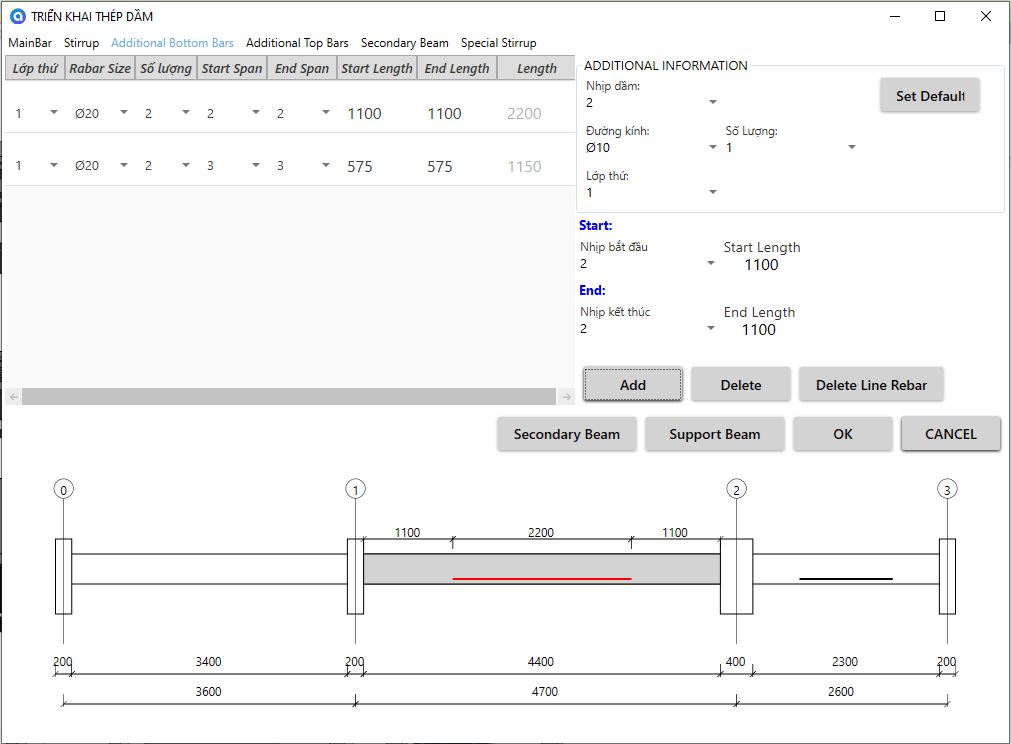Open the Lớp thứ dropdown in the 2200 length row
This screenshot has width=1011, height=744.
(54, 113)
